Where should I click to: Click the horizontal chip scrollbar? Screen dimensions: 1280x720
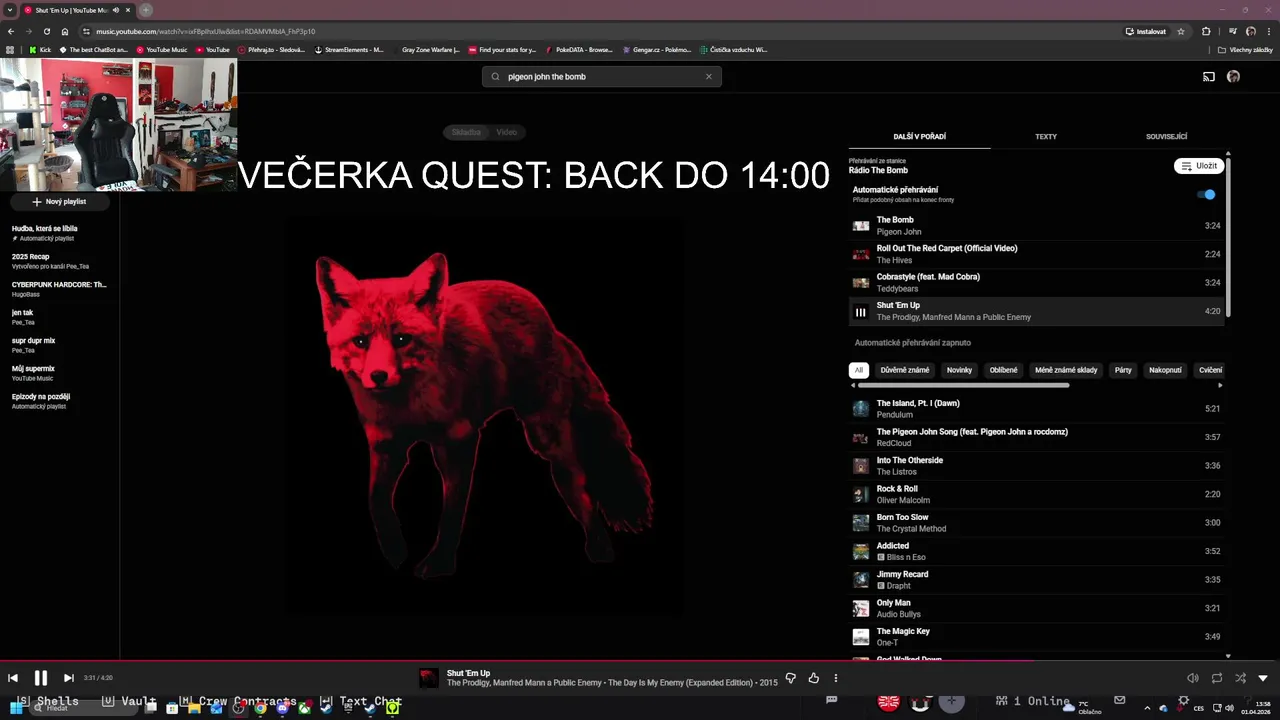click(963, 385)
